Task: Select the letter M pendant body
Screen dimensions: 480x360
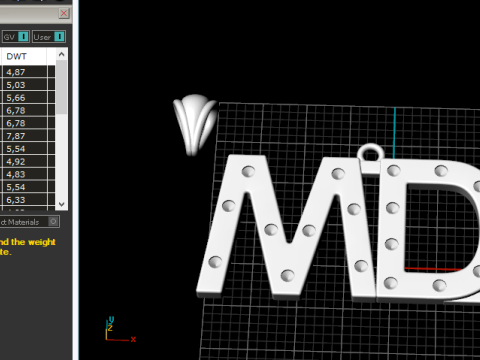Action: (287, 227)
